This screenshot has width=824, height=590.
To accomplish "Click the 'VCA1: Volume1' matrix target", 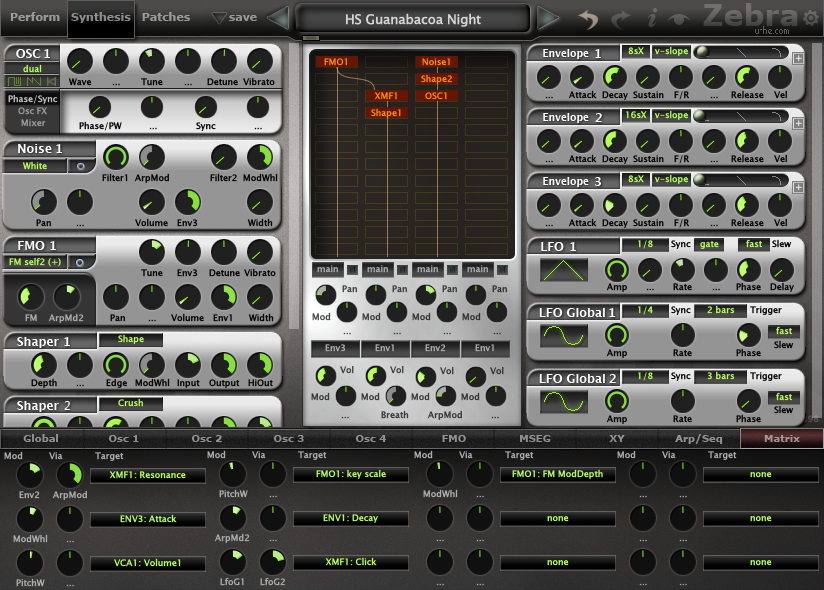I will (148, 563).
